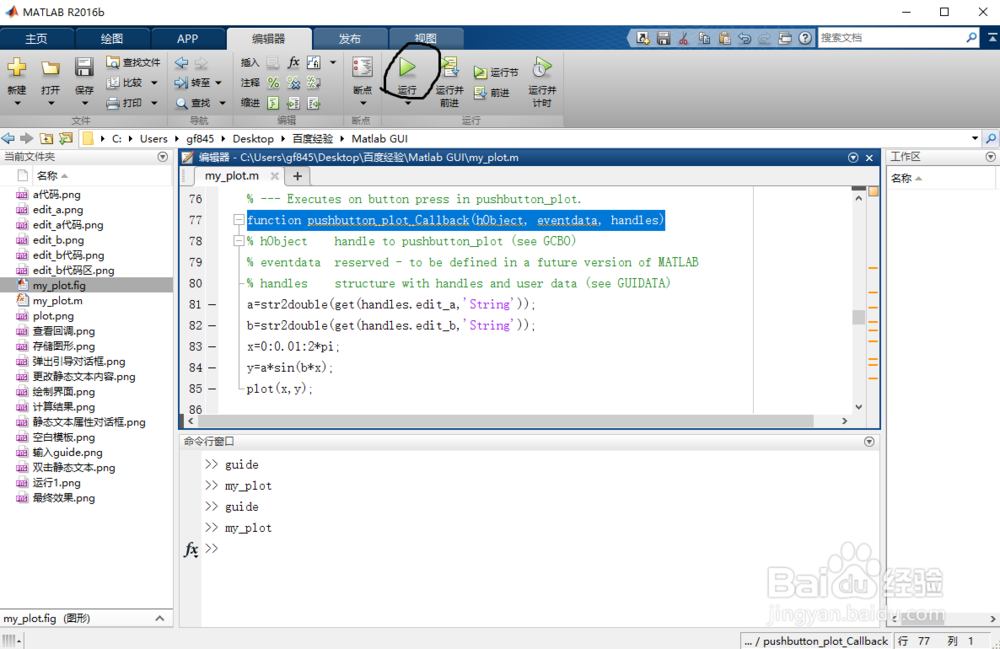Save the script using the 保存 icon
Viewport: 1000px width, 649px height.
(84, 68)
